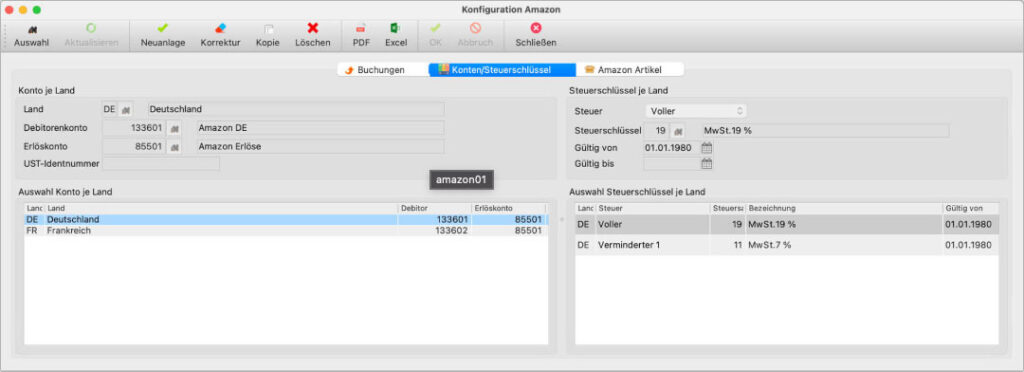Open the lookup next to Steuerschlüssel 19

point(679,131)
